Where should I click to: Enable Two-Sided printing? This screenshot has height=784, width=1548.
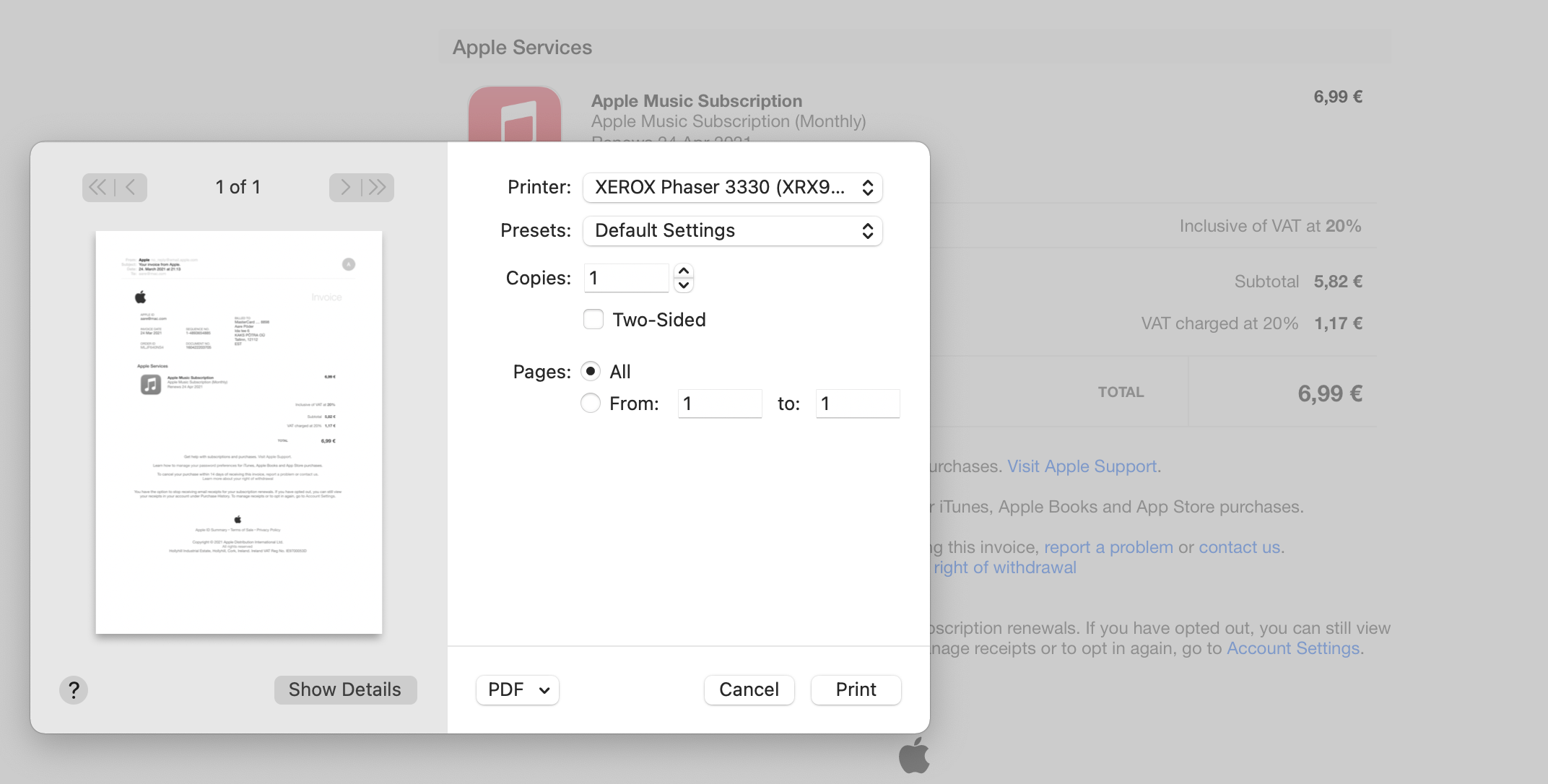(x=593, y=319)
